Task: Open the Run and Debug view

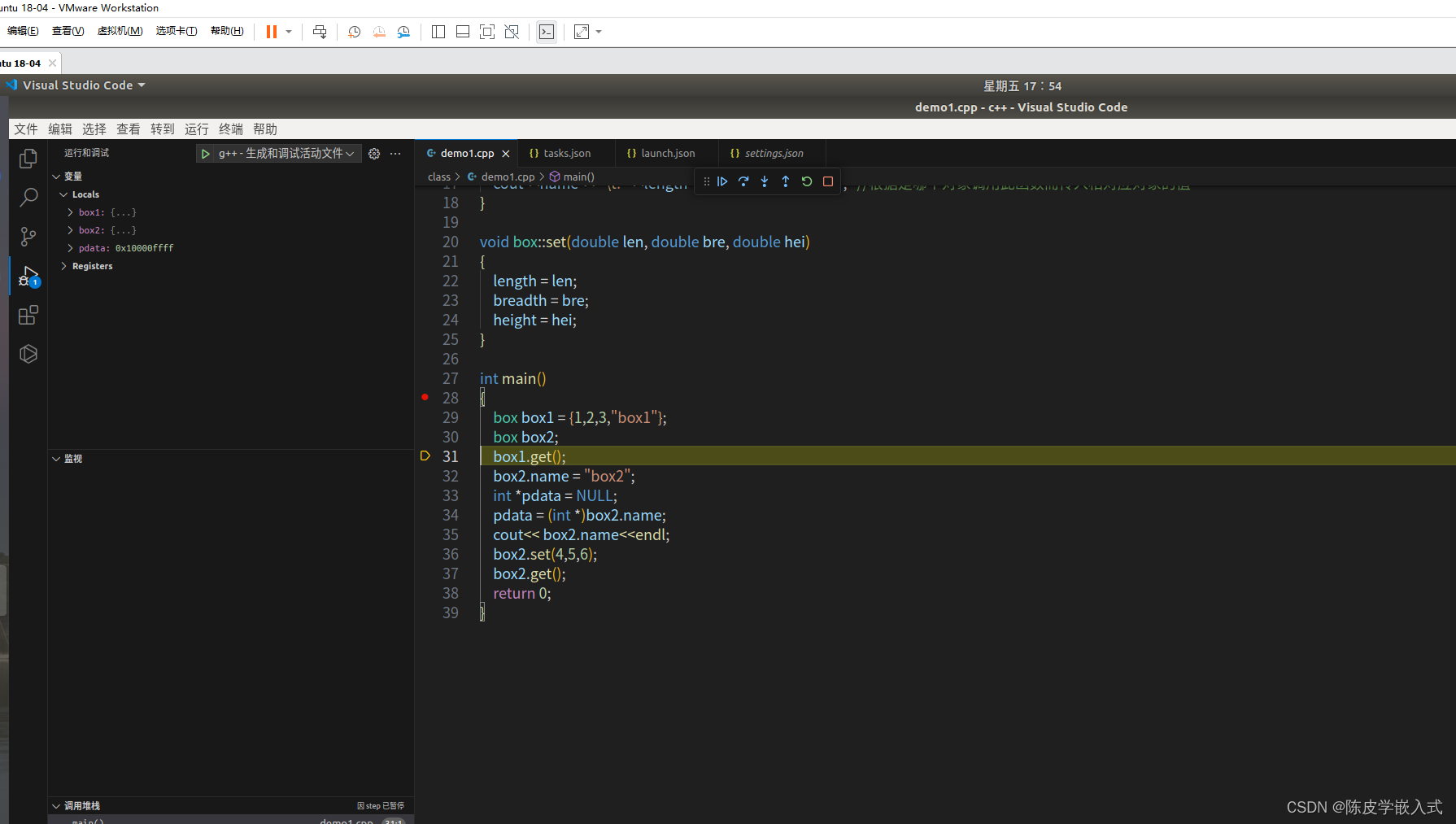Action: coord(28,277)
